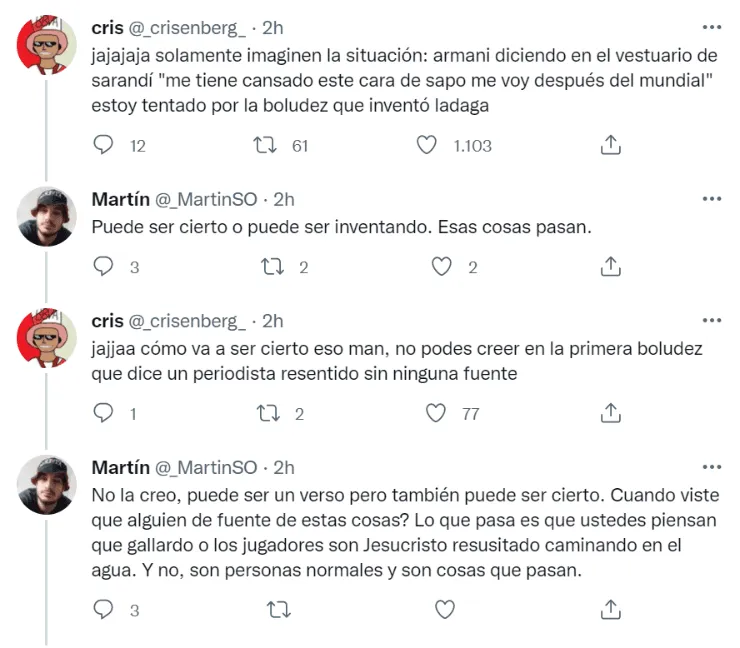Retweet Martín's 'Esas cosas pasan' tweet
The width and height of the screenshot is (740, 648).
point(271,266)
